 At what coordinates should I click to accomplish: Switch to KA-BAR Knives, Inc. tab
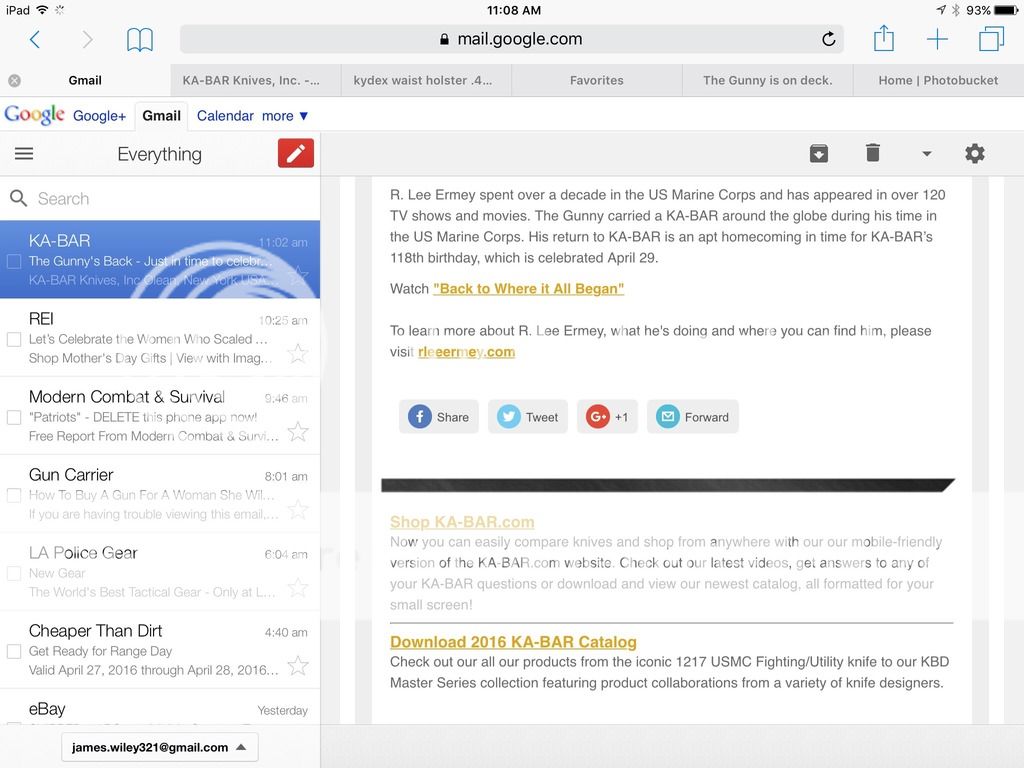[251, 80]
